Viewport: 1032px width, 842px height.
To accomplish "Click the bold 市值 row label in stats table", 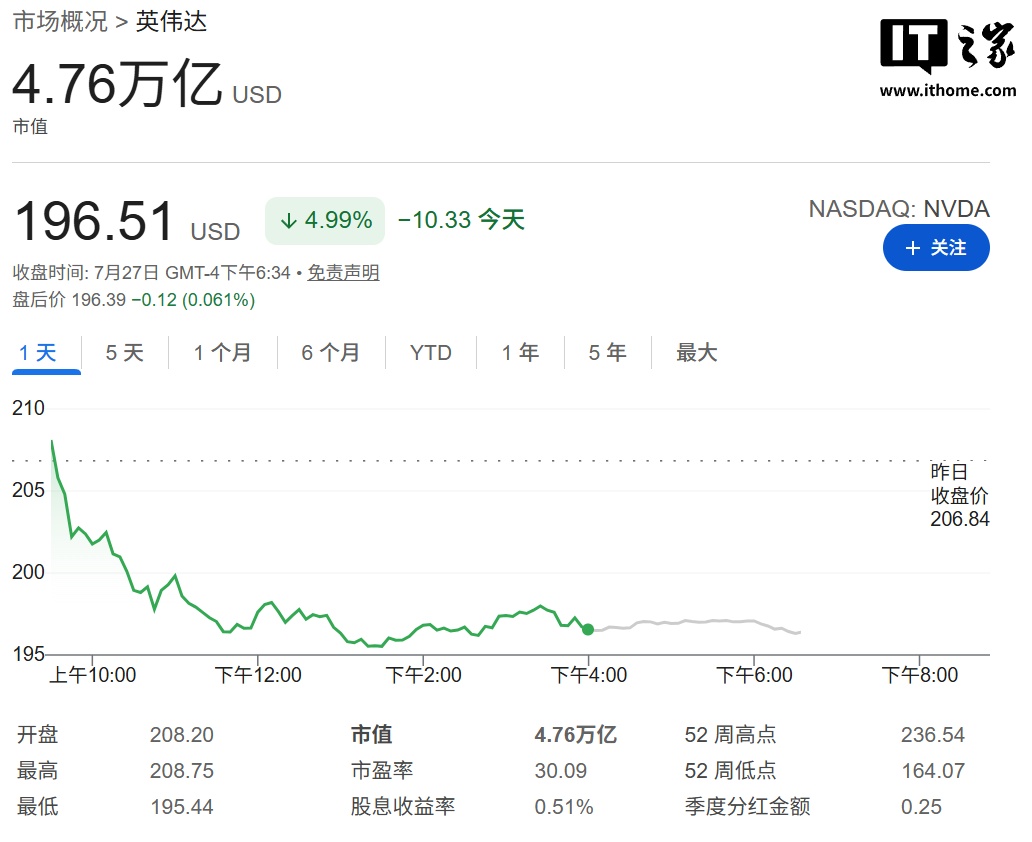I will pos(371,735).
